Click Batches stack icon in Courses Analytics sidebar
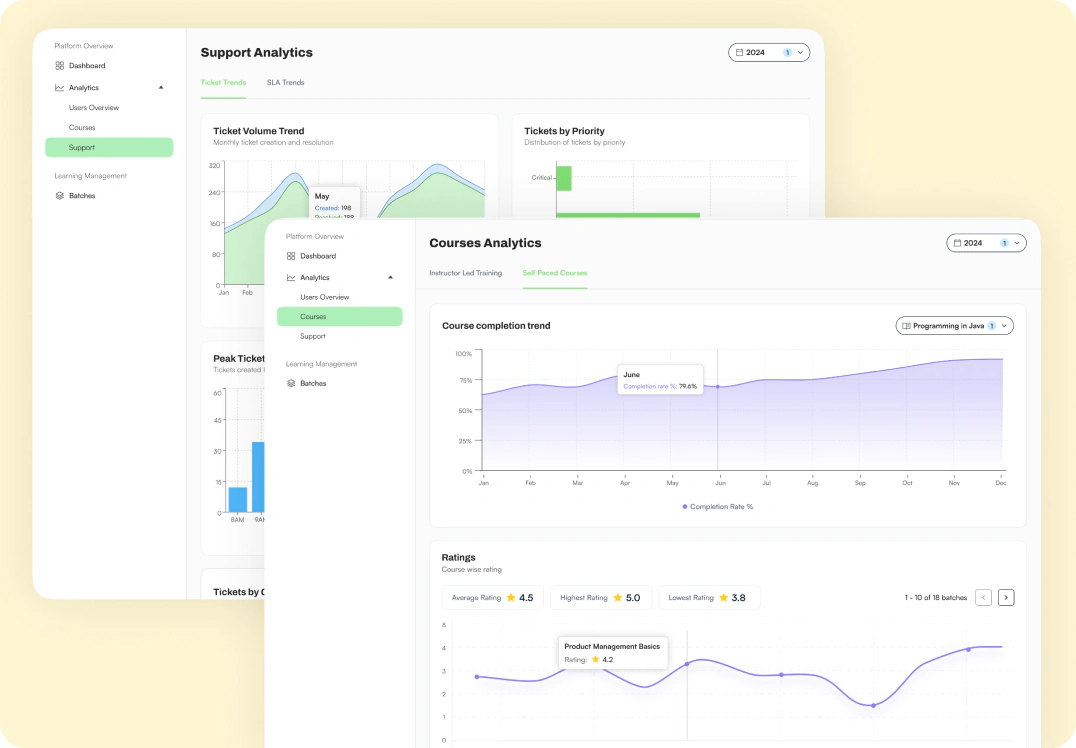 (291, 384)
